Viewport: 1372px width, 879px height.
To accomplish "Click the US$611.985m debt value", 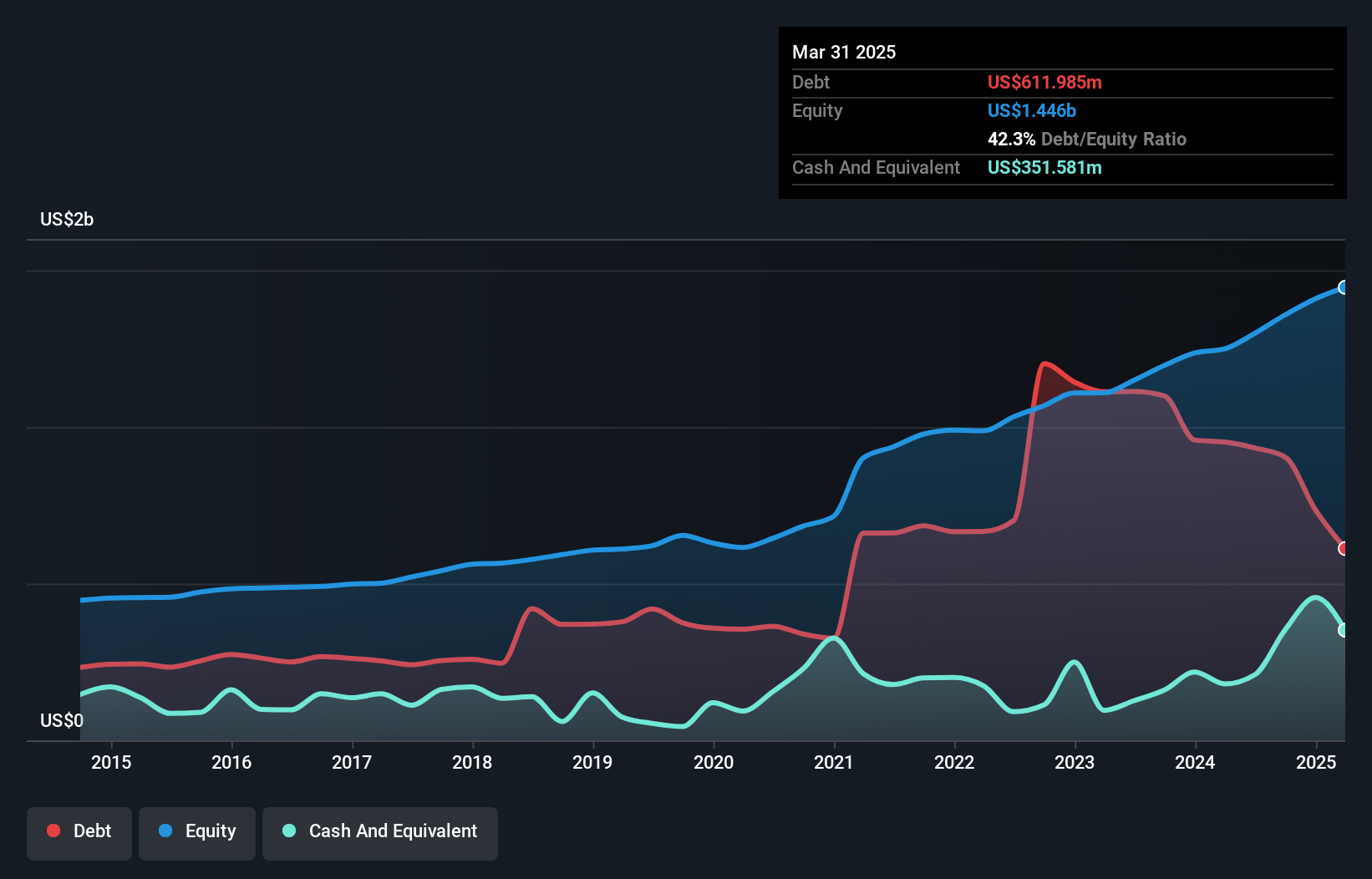I will tap(1044, 83).
